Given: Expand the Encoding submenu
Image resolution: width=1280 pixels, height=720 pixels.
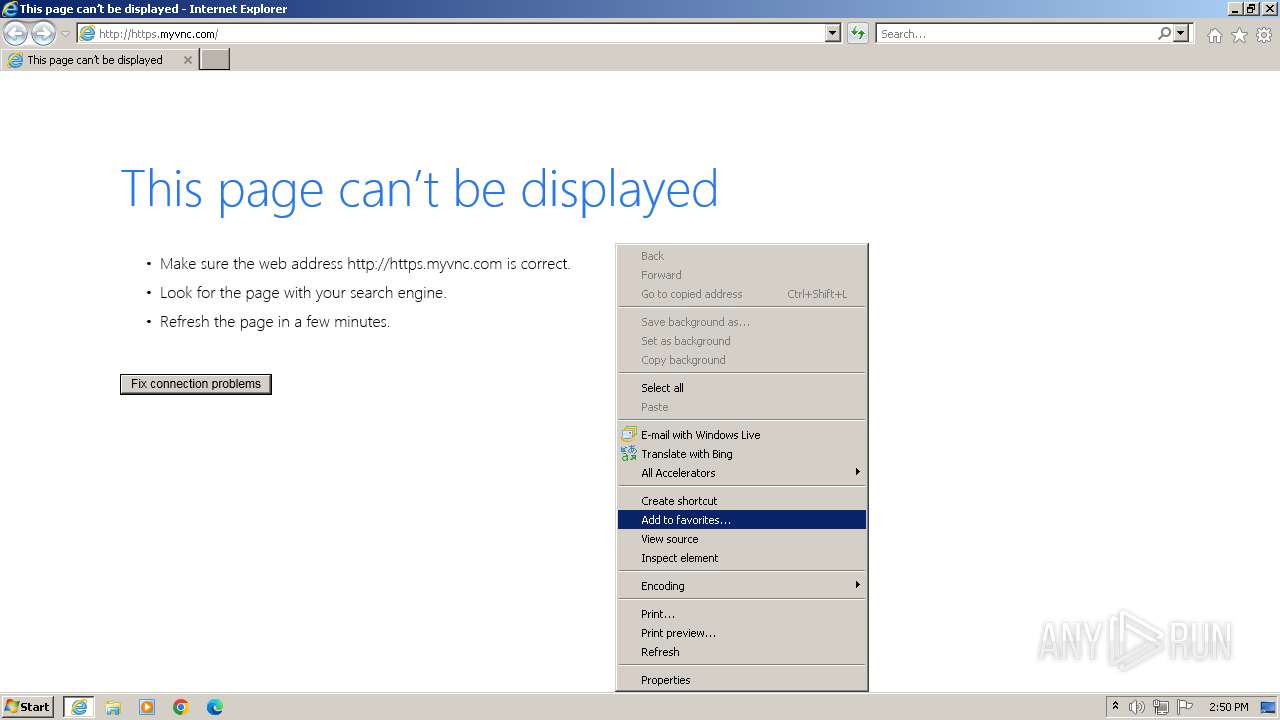Looking at the screenshot, I should pyautogui.click(x=742, y=586).
